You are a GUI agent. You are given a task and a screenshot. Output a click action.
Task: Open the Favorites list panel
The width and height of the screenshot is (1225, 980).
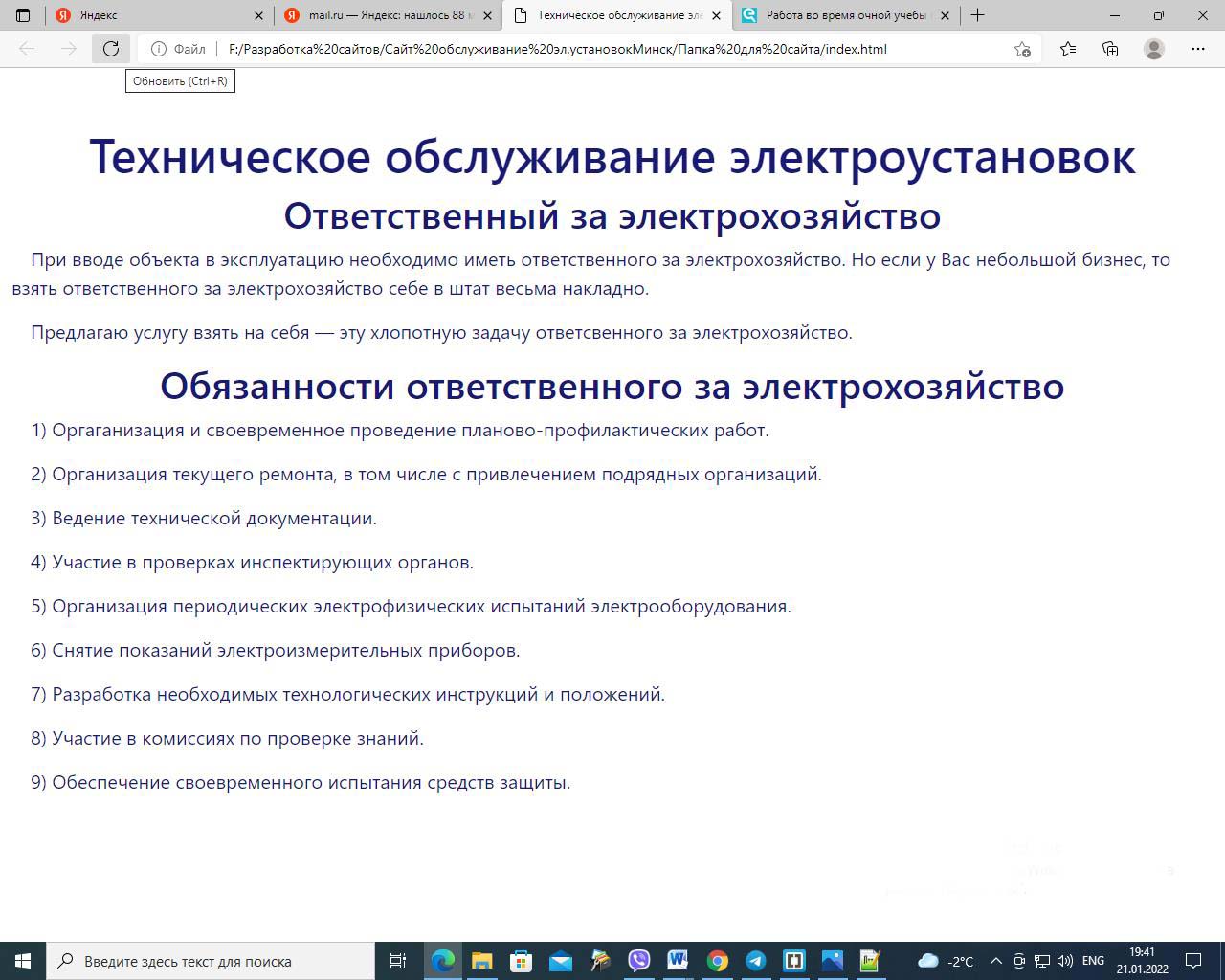(1068, 49)
